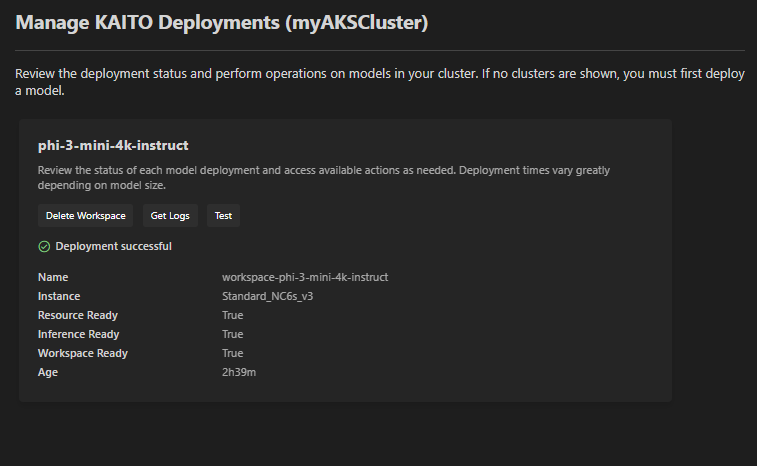Image resolution: width=757 pixels, height=466 pixels.
Task: Click the True value beside Inference Ready
Action: [x=232, y=334]
